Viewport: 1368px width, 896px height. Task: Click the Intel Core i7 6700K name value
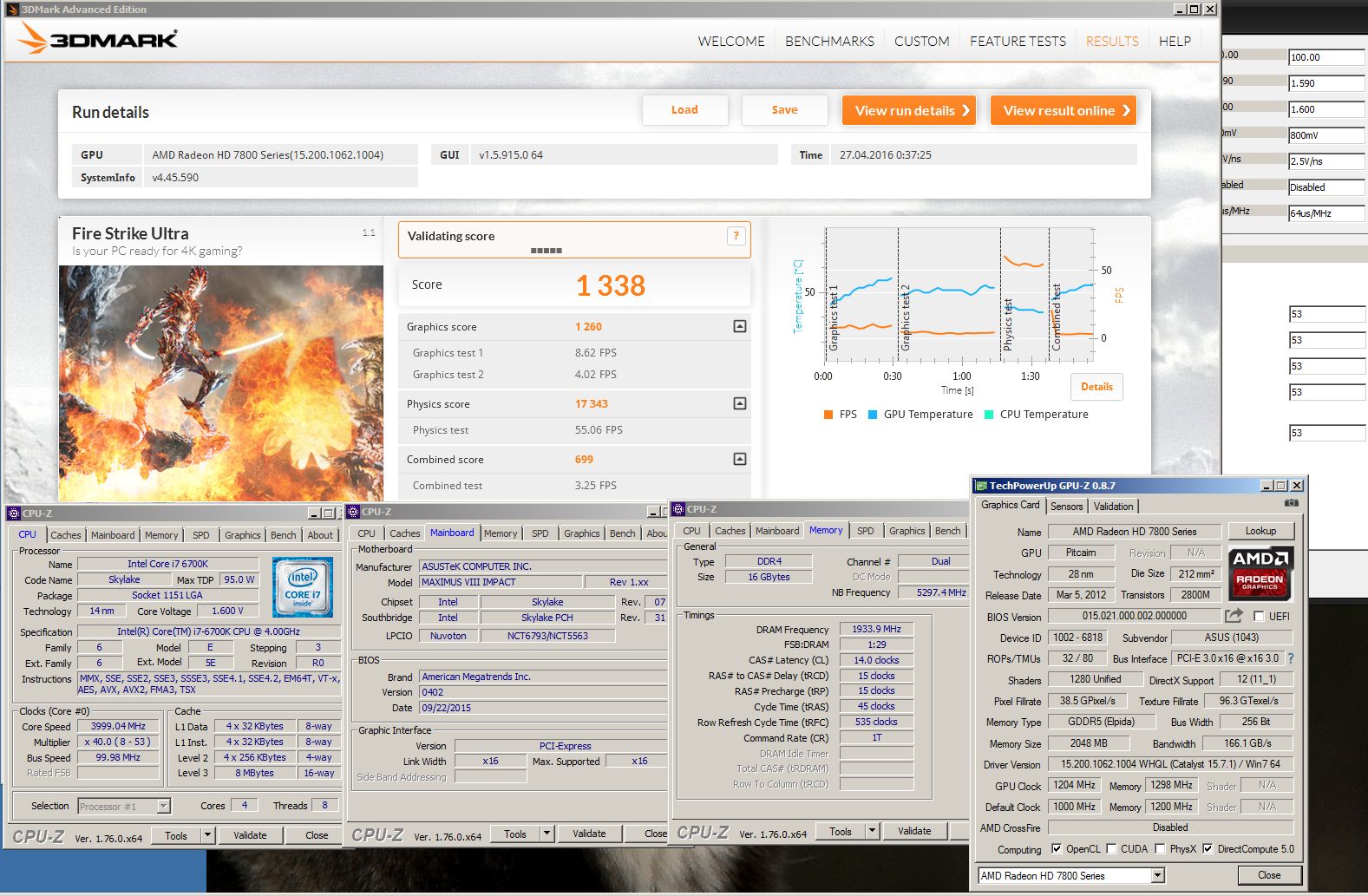[x=167, y=564]
